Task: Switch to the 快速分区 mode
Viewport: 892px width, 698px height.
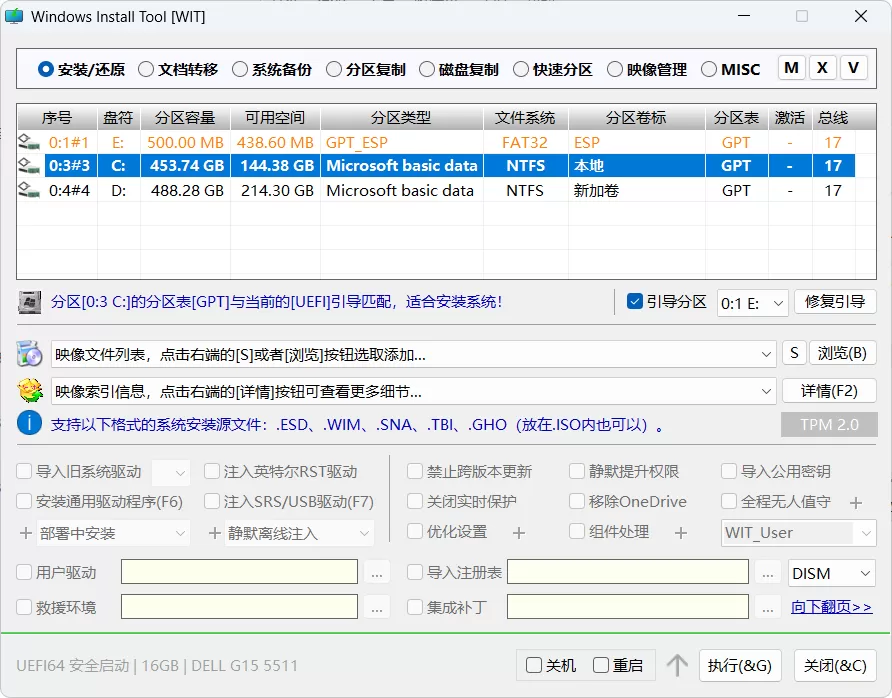Action: (x=521, y=67)
